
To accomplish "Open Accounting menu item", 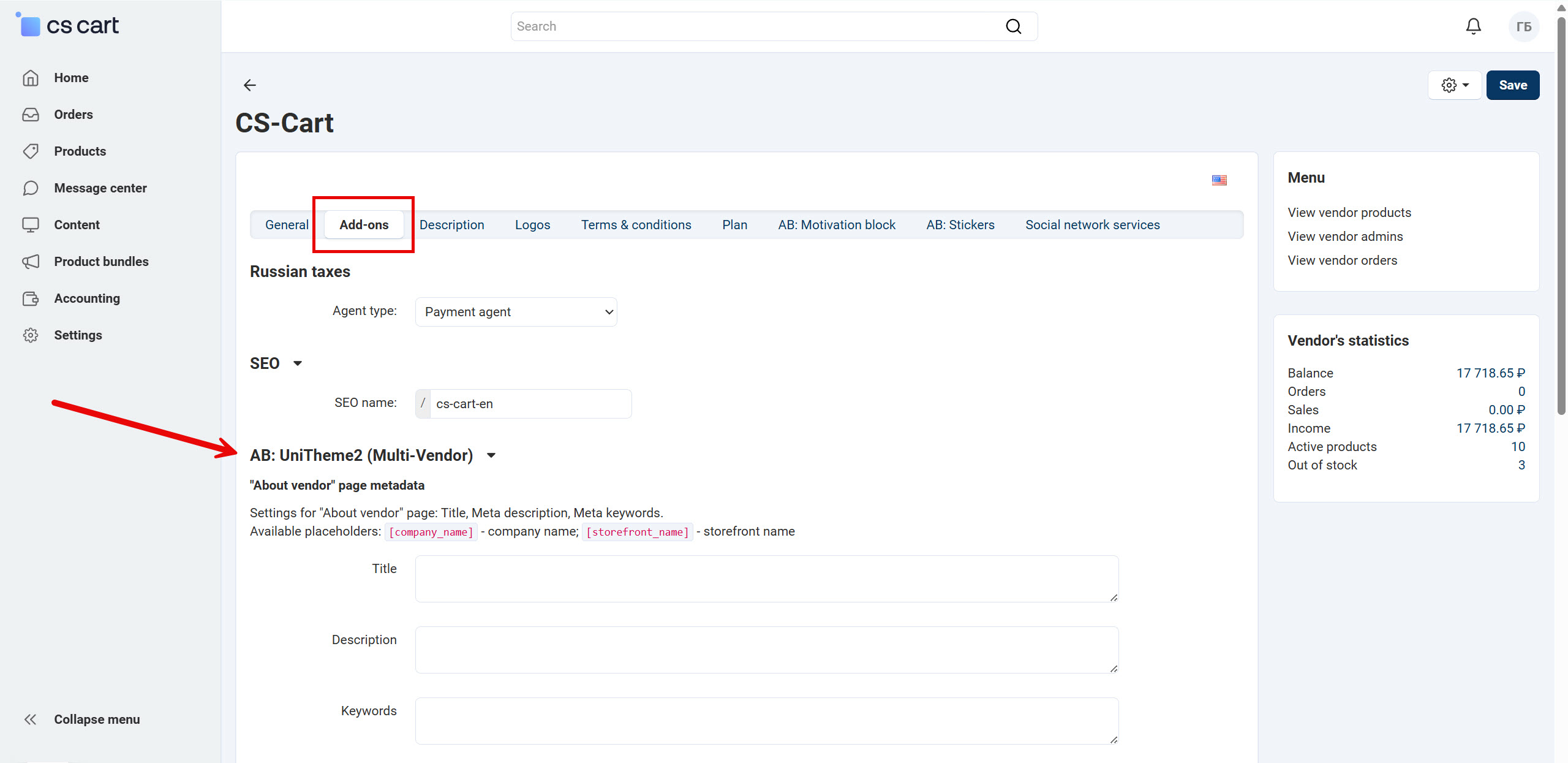I will [87, 298].
